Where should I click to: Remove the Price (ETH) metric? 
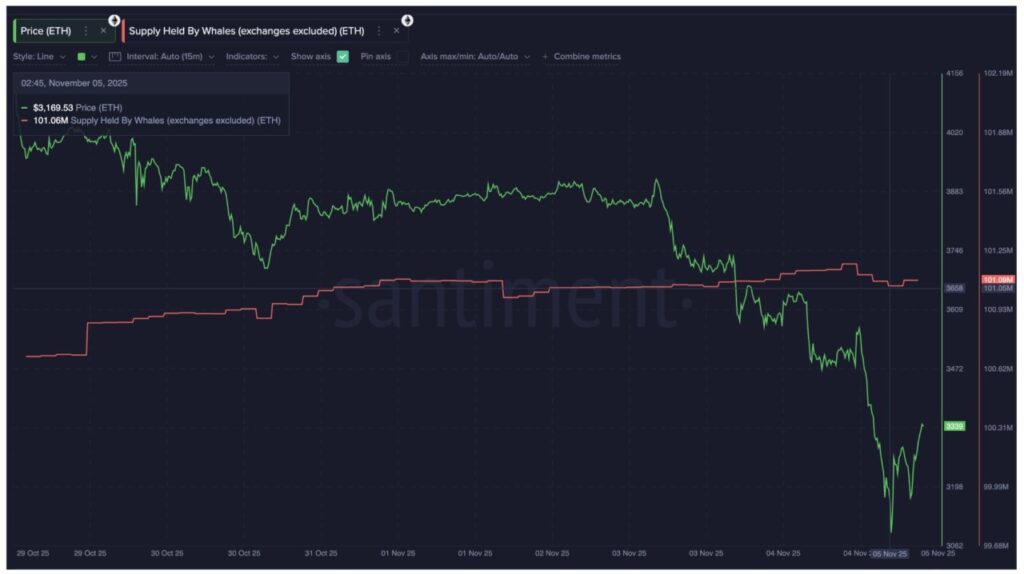pyautogui.click(x=103, y=31)
